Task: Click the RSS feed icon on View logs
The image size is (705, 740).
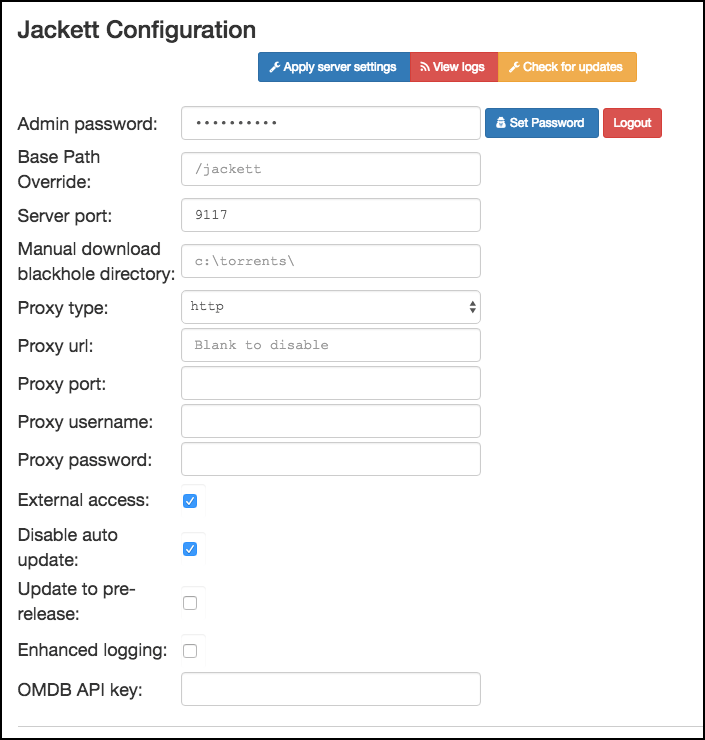Action: pyautogui.click(x=425, y=67)
